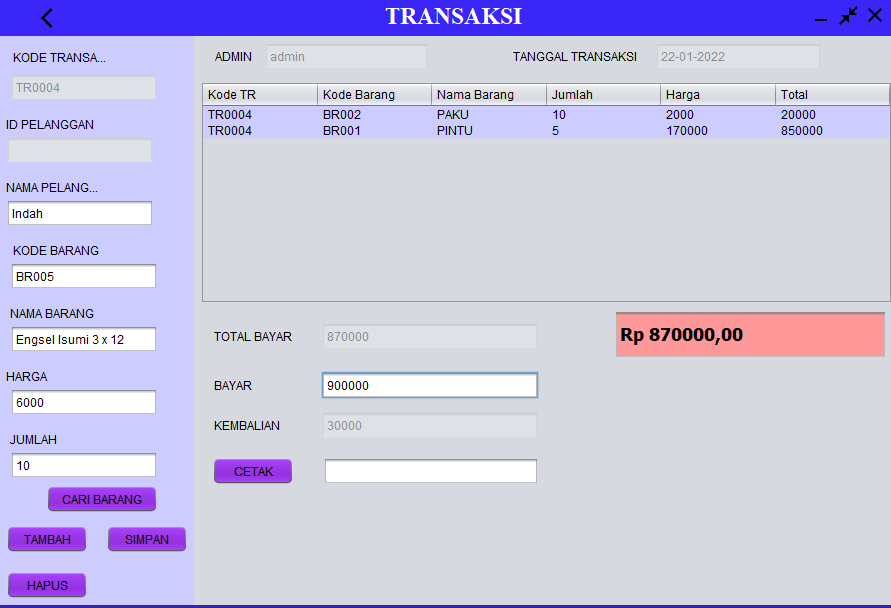This screenshot has height=608, width=891.
Task: Click the Total column header
Action: (831, 95)
